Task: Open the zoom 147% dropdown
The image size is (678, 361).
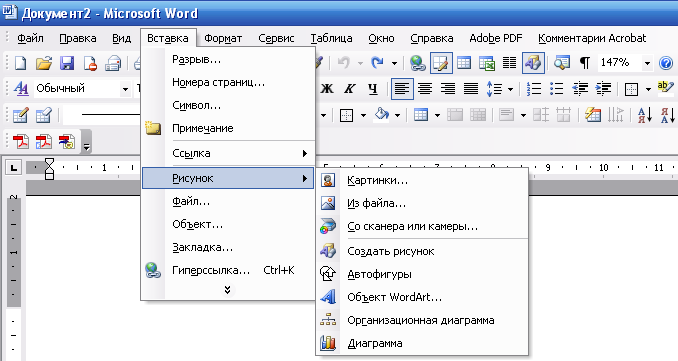Action: (647, 64)
